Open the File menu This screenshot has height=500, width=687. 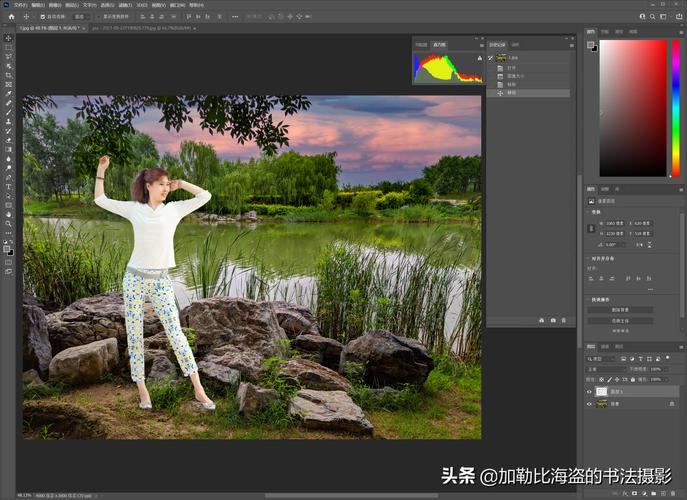pos(21,5)
